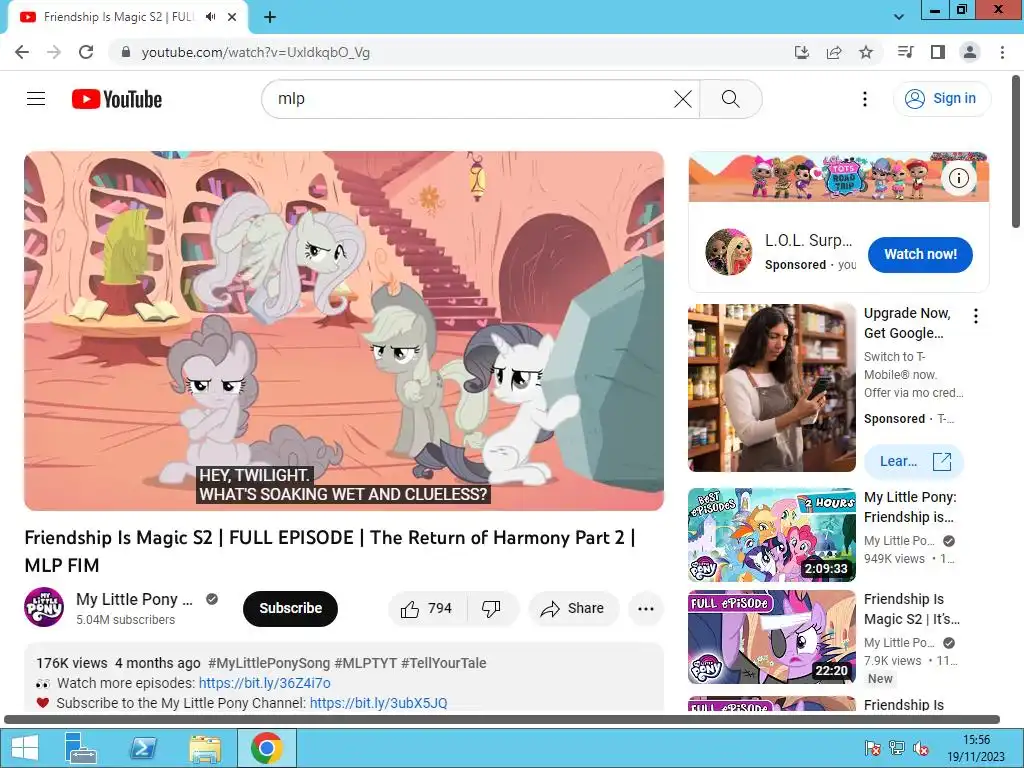This screenshot has width=1024, height=768.
Task: Dislike the video
Action: click(x=492, y=609)
